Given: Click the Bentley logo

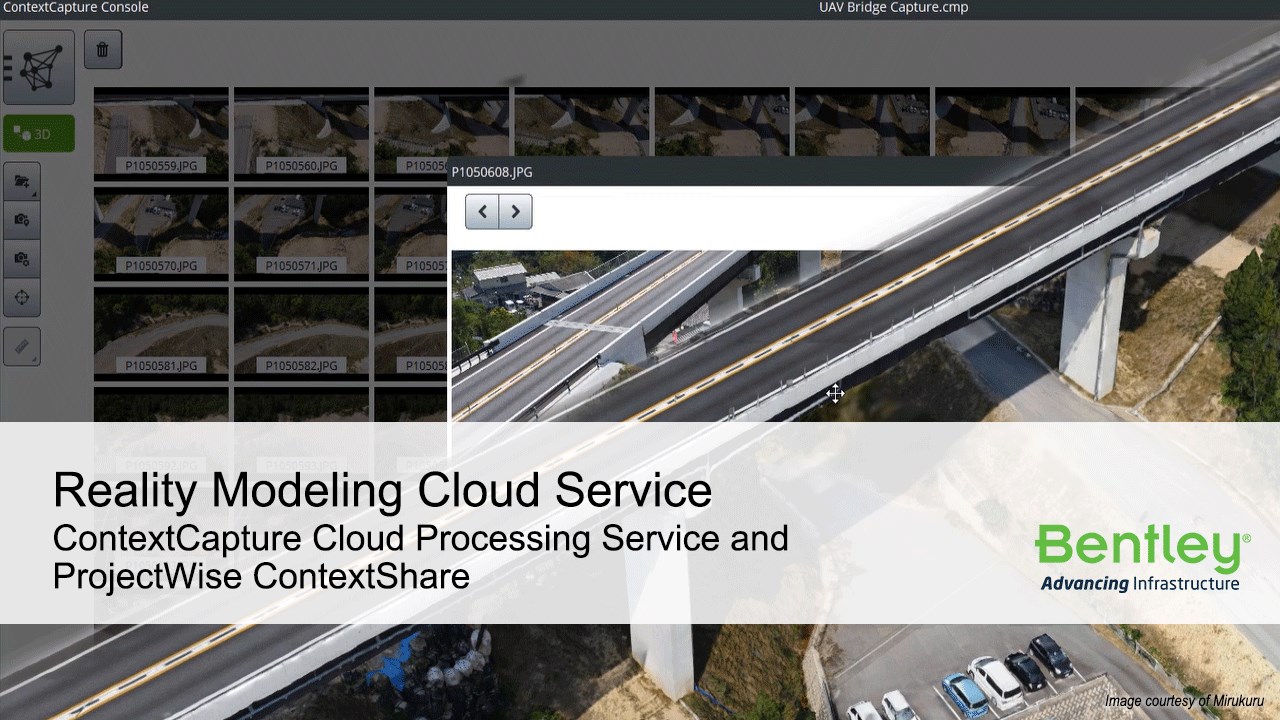Looking at the screenshot, I should click(x=1143, y=558).
